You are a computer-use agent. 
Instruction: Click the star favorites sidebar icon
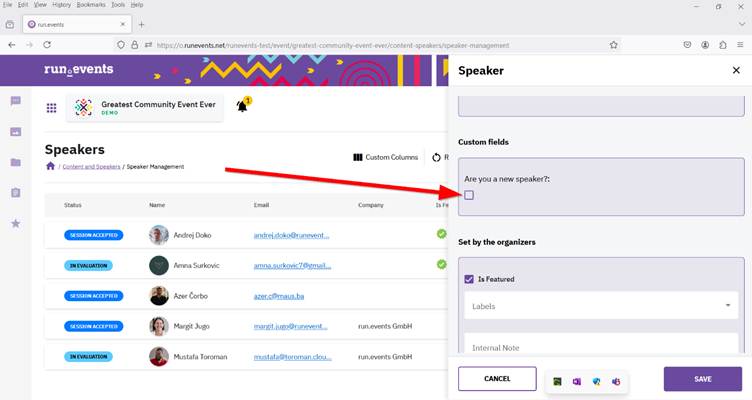coord(16,223)
